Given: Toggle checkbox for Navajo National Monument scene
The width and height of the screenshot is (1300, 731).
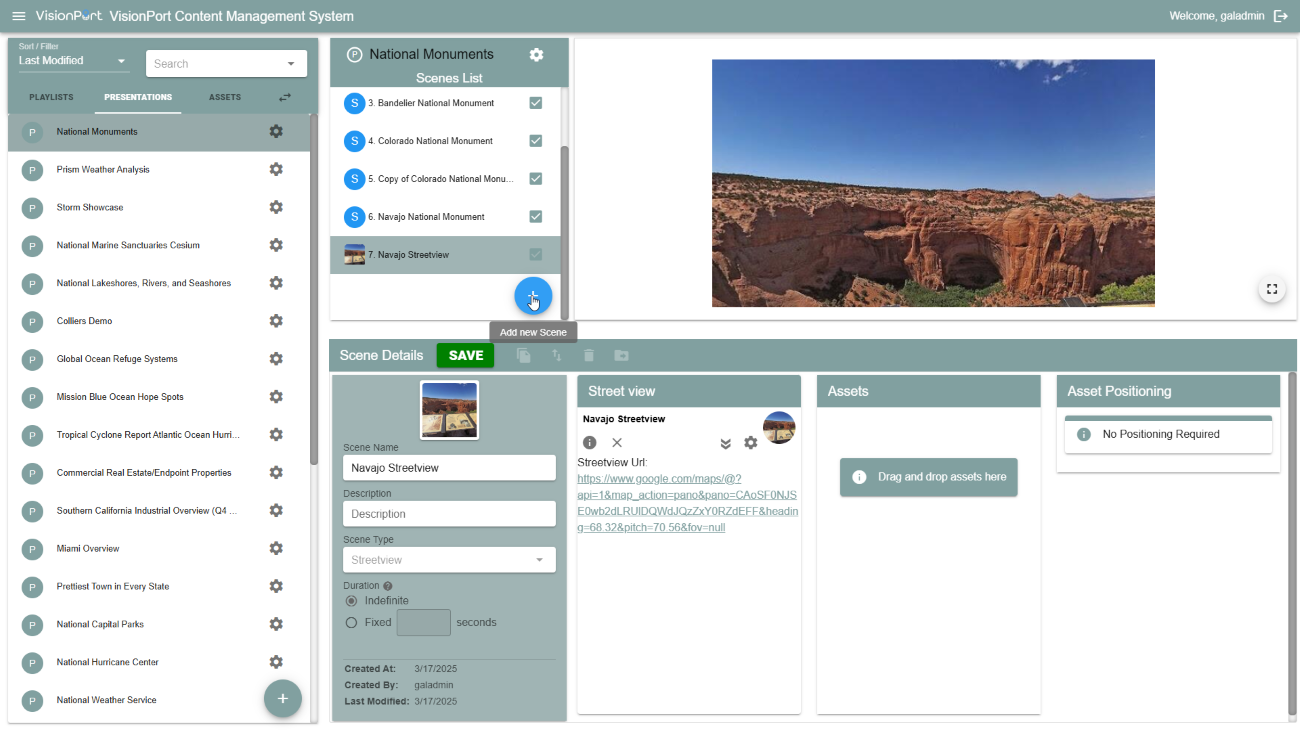Looking at the screenshot, I should [536, 217].
